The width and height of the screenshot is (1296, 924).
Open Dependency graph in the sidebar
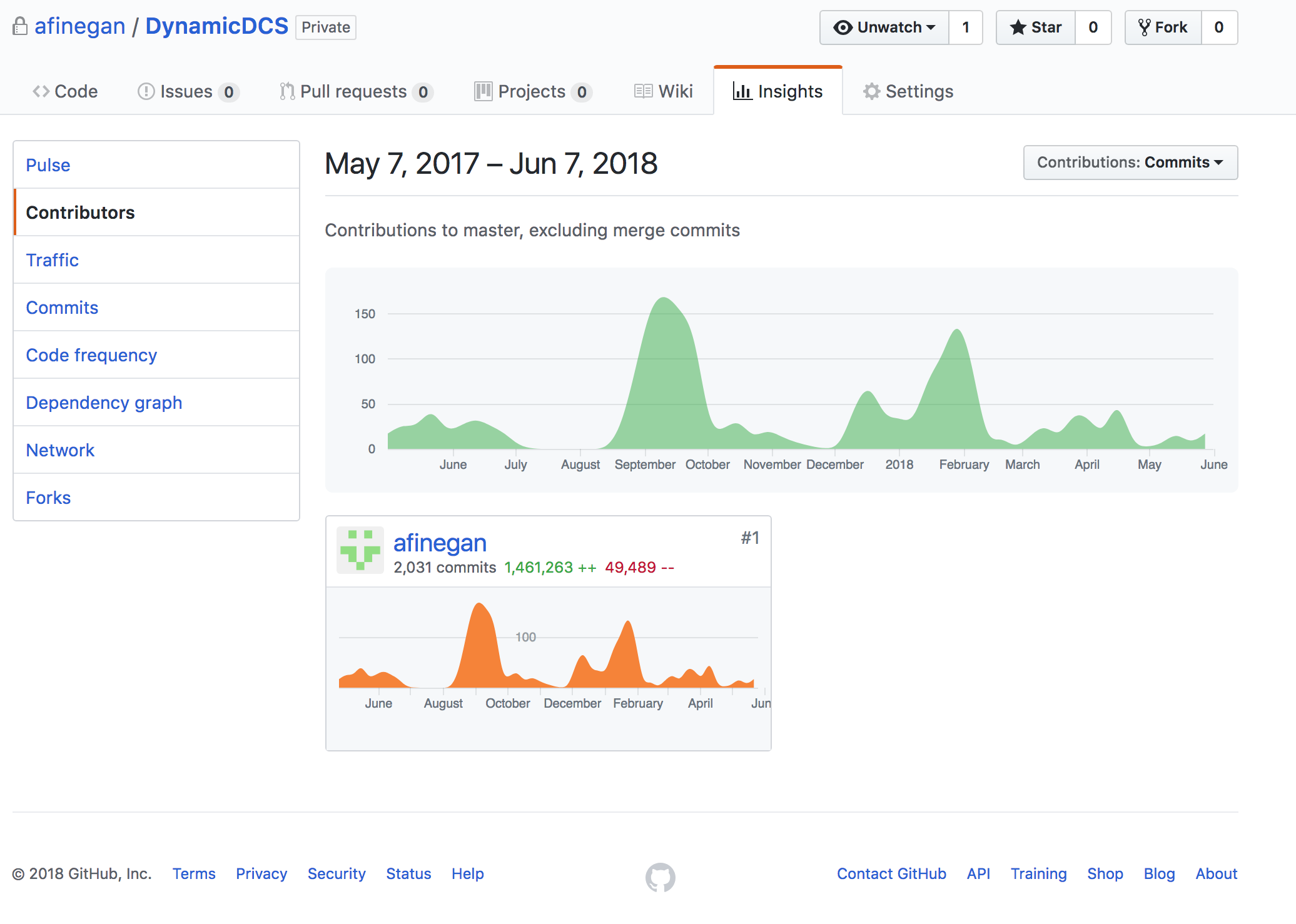point(156,403)
